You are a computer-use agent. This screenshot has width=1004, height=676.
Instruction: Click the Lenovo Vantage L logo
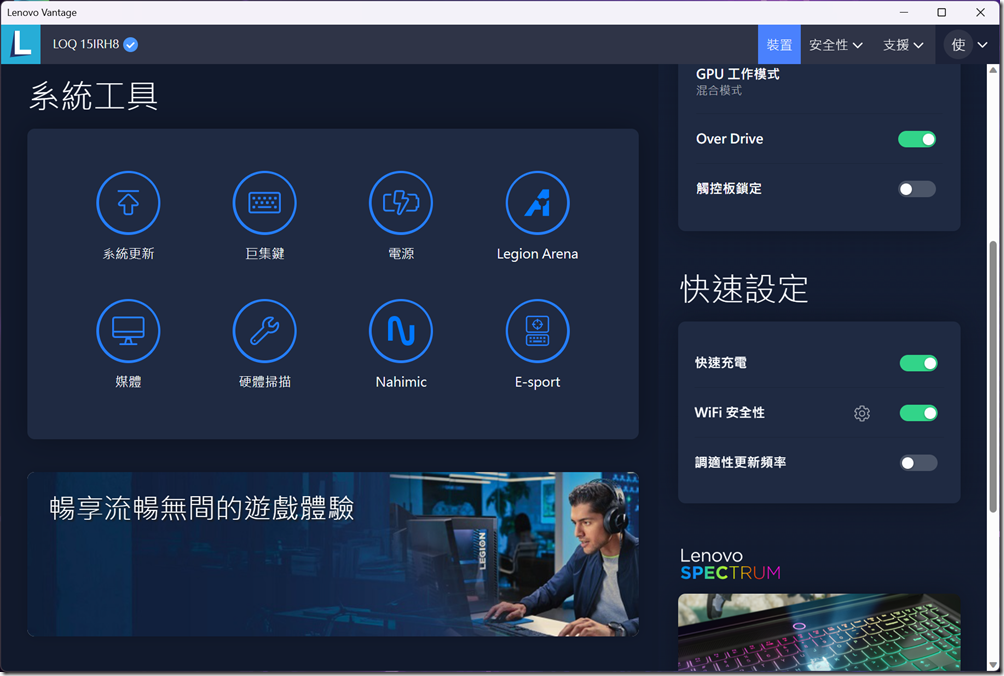pyautogui.click(x=21, y=44)
